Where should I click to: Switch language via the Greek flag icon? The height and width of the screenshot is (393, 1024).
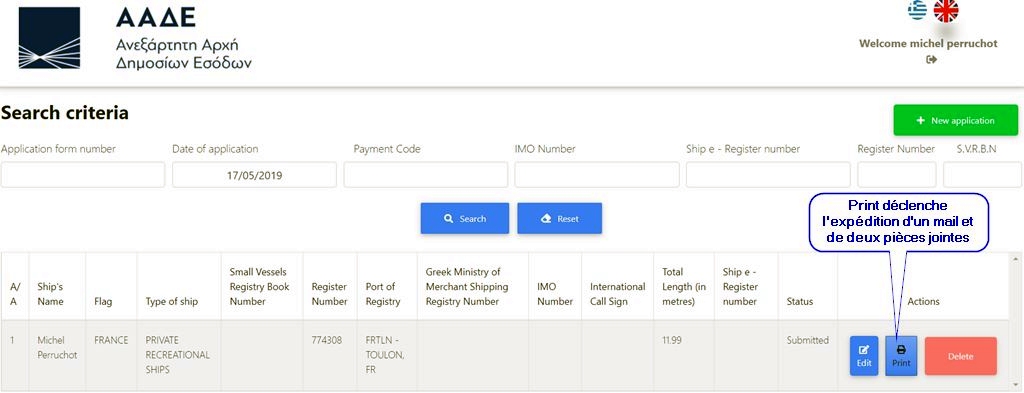click(x=918, y=10)
